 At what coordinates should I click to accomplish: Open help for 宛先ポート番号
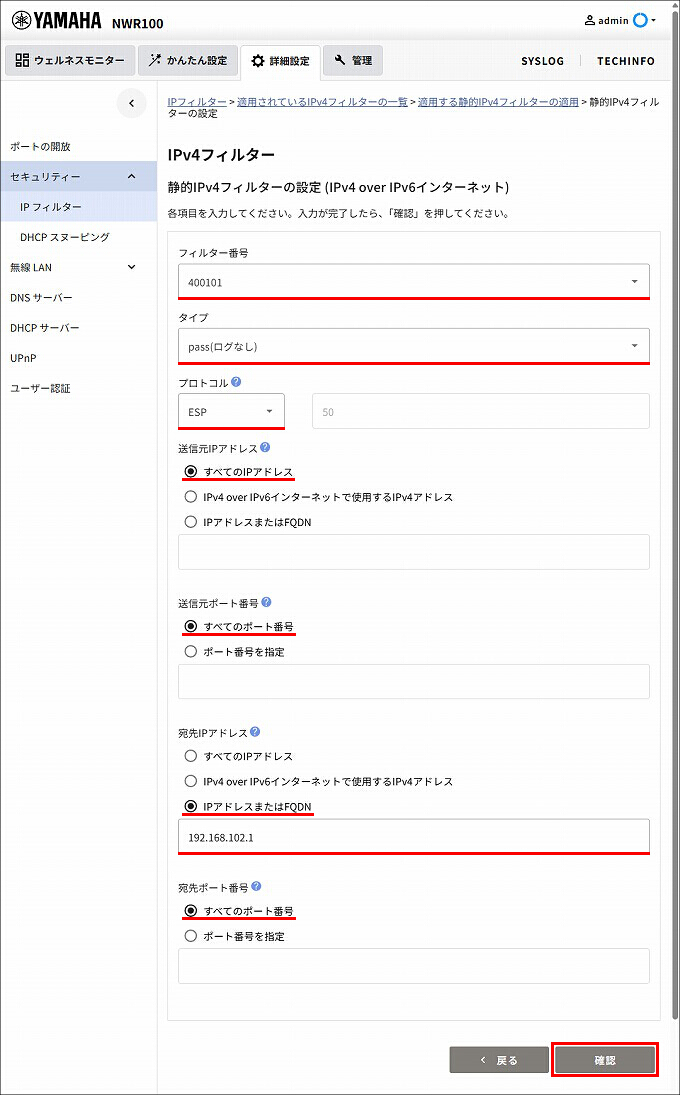coord(256,887)
